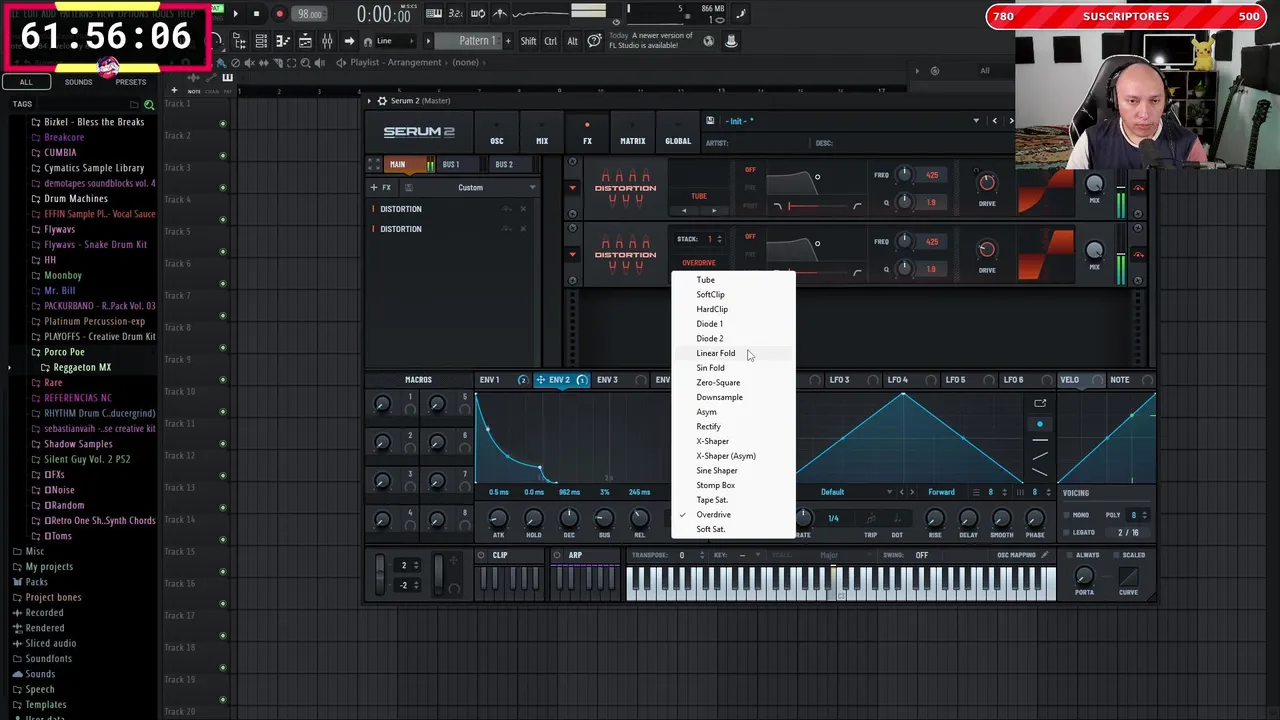Toggle the LEGATO voicing checkbox
The height and width of the screenshot is (720, 1280).
click(1067, 533)
